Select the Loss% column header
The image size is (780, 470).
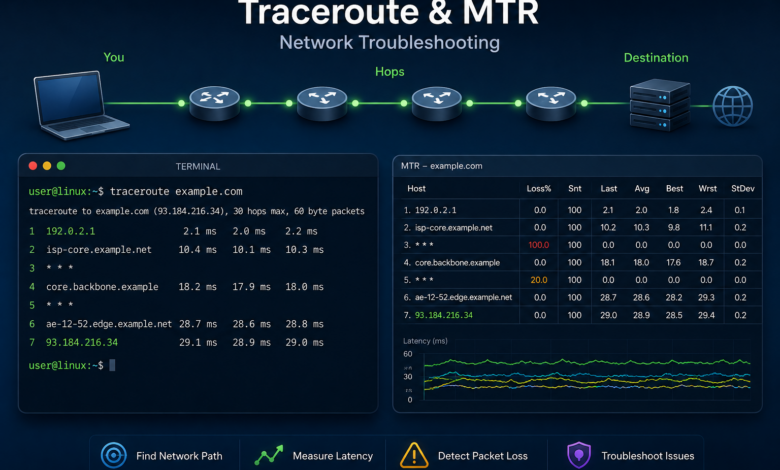click(539, 188)
